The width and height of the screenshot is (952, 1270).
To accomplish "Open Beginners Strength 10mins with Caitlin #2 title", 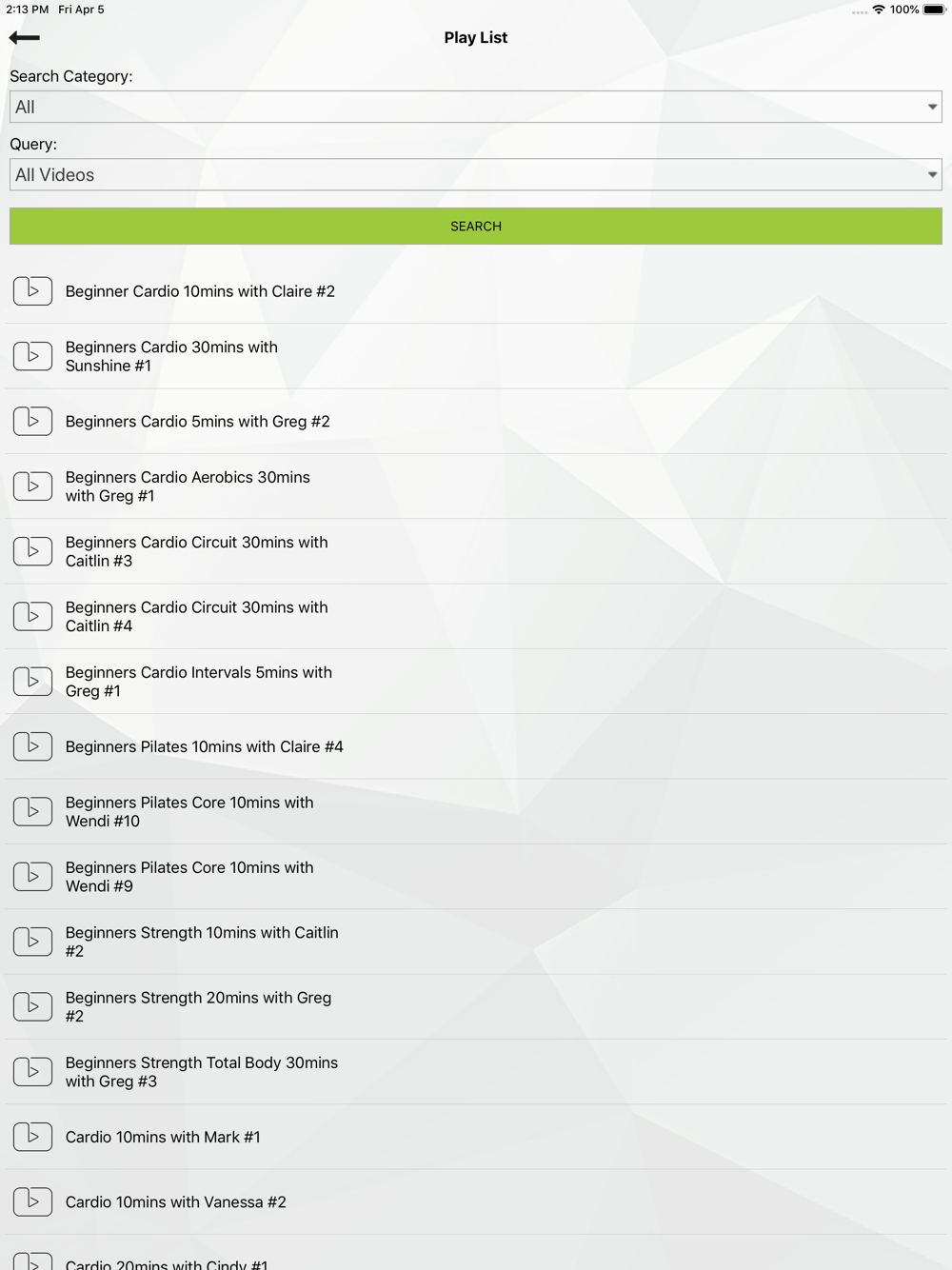I will tap(201, 942).
